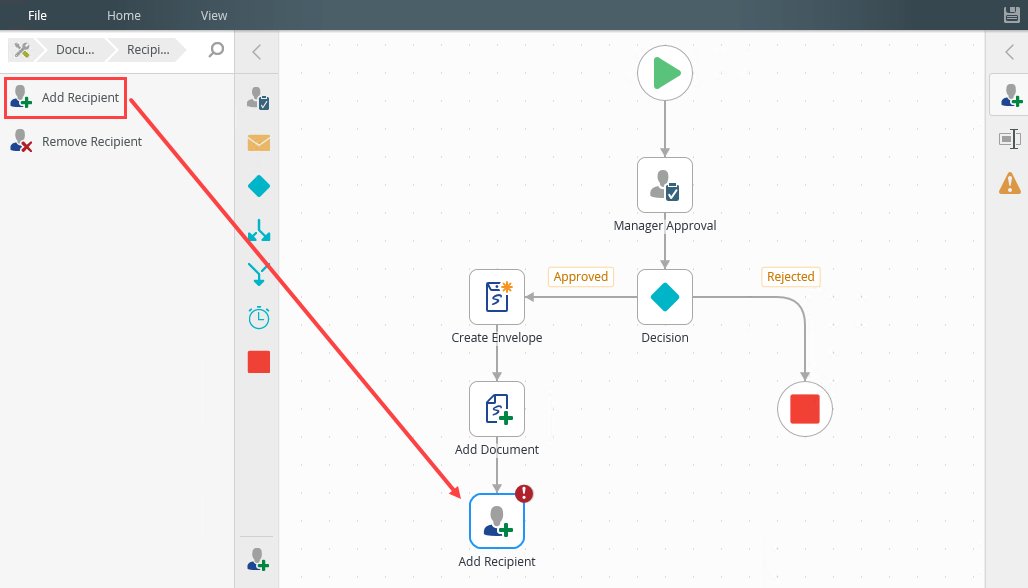Click the save disk icon
The width and height of the screenshot is (1028, 588).
tap(1012, 14)
